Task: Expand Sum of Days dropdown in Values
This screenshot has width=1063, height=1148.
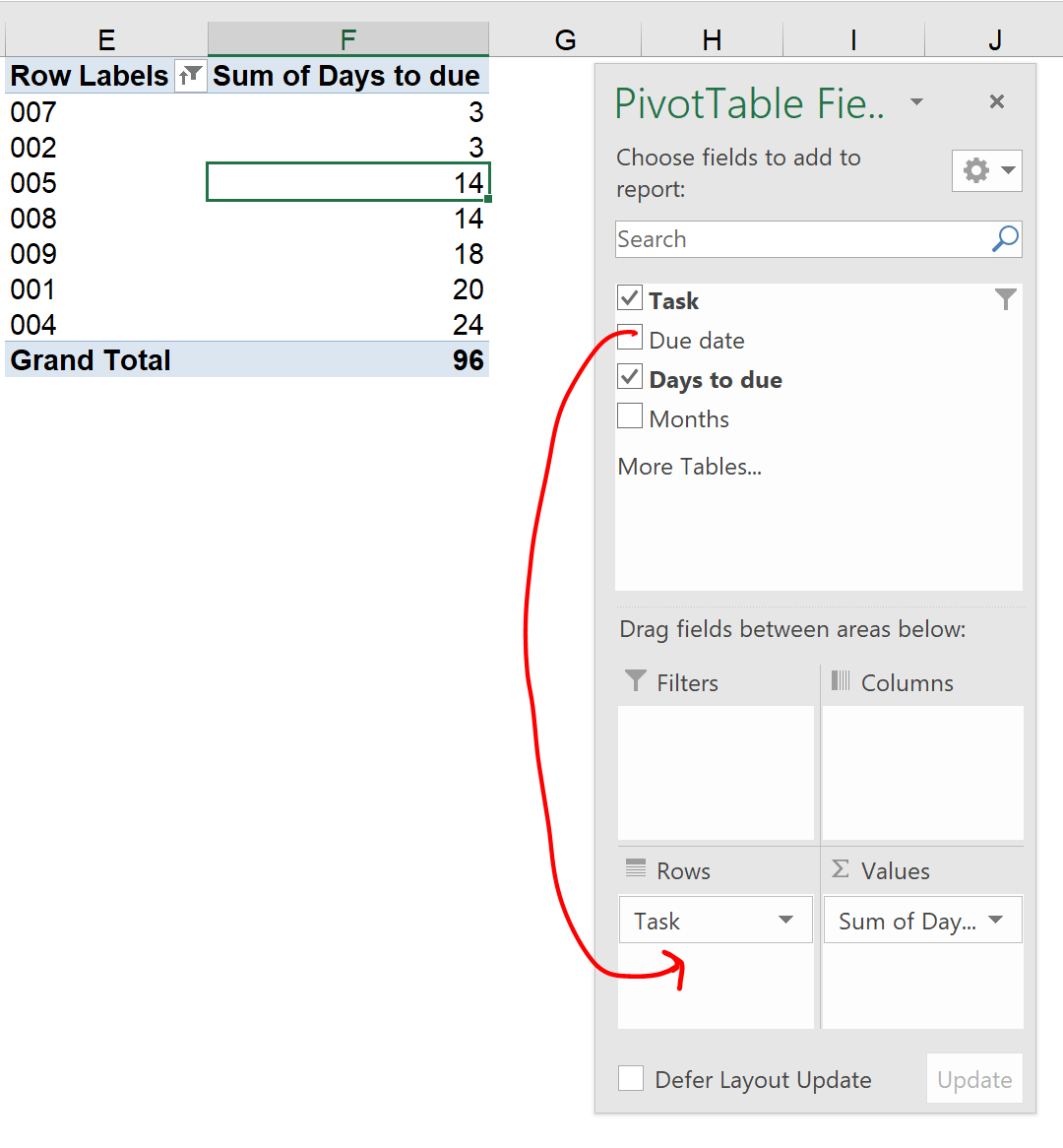Action: (x=995, y=920)
